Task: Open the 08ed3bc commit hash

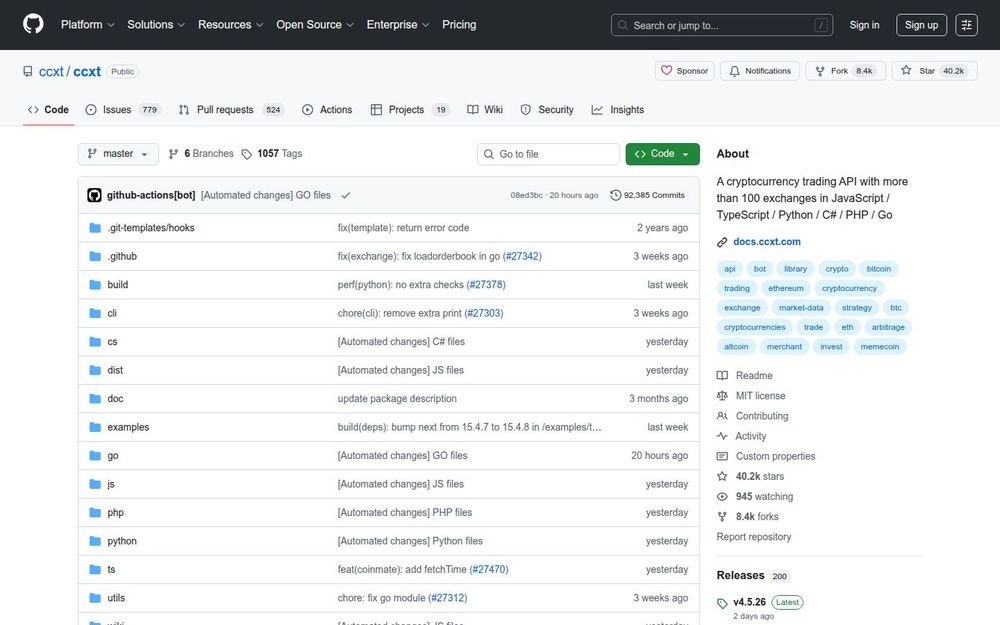Action: 526,195
